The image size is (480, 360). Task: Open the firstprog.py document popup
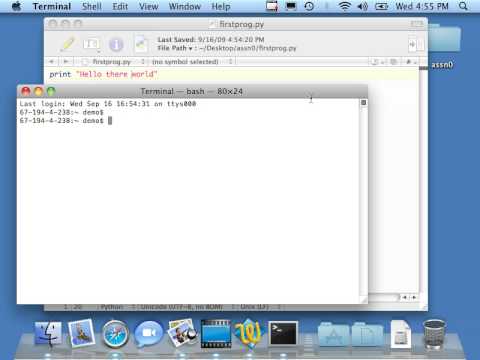click(x=113, y=62)
